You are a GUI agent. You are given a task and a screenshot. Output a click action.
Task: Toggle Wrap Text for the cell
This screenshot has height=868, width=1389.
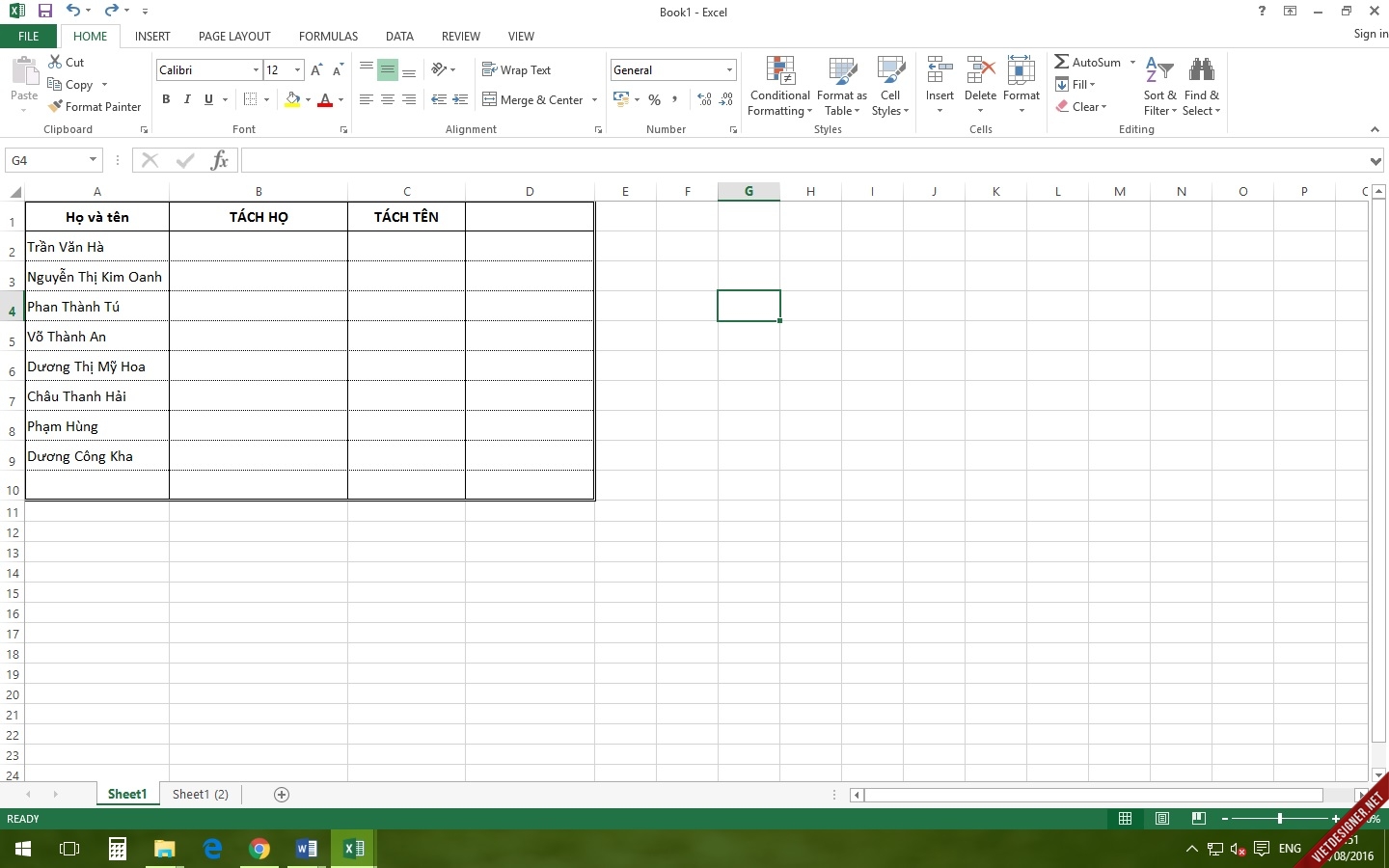pos(516,70)
